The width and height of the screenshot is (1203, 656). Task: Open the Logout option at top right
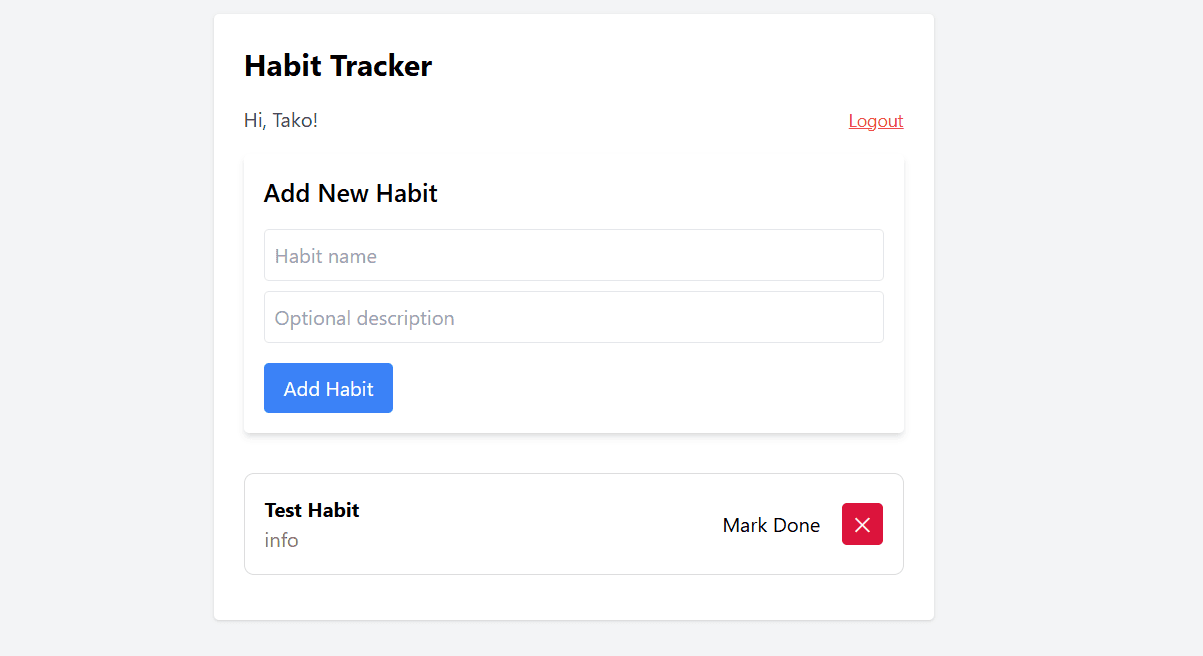[x=875, y=120]
